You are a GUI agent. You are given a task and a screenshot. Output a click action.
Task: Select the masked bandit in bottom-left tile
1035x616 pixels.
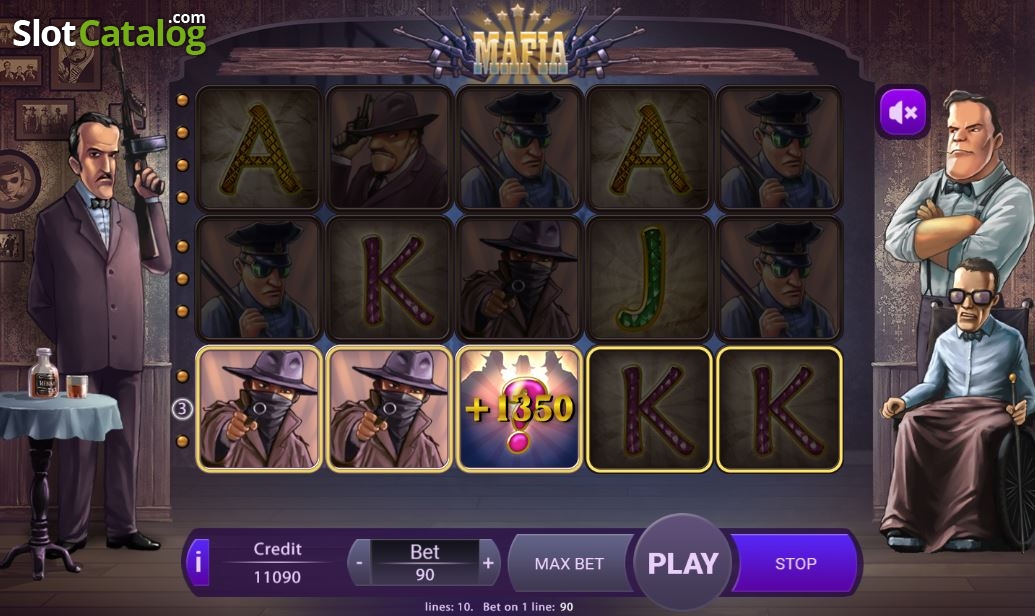(x=259, y=409)
